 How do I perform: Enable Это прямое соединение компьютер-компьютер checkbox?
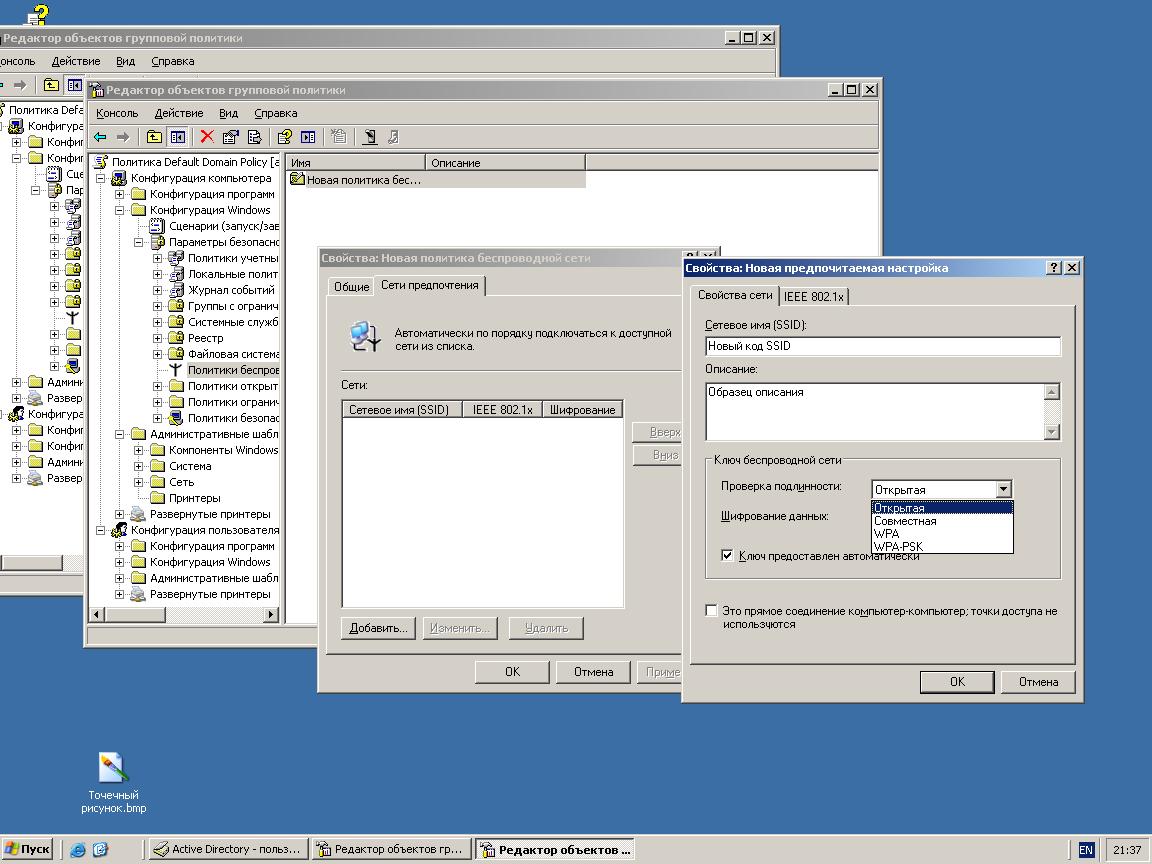coord(711,611)
